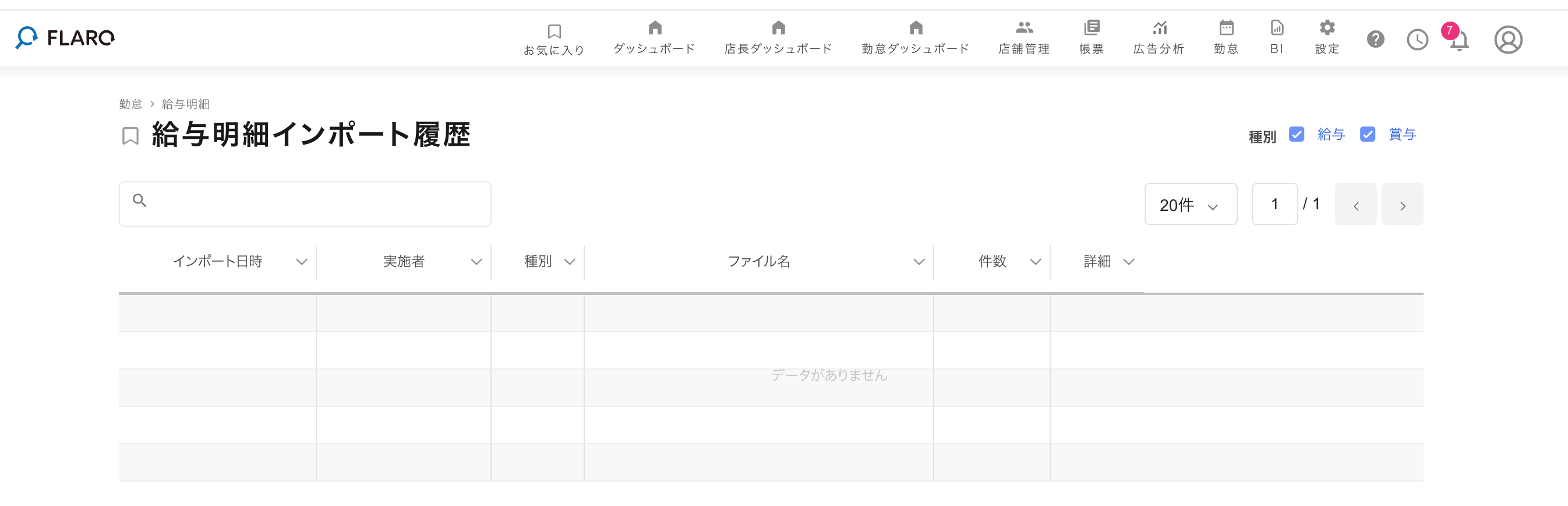Open the BI menu

pos(1276,38)
